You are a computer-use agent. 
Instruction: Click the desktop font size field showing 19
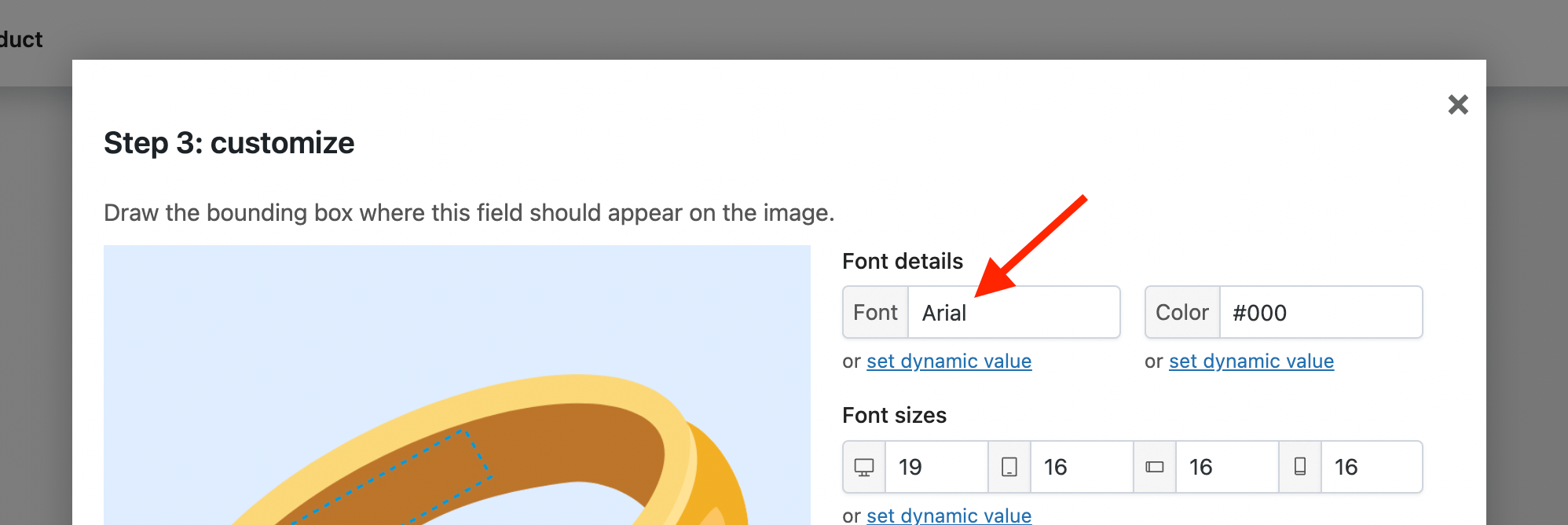936,467
